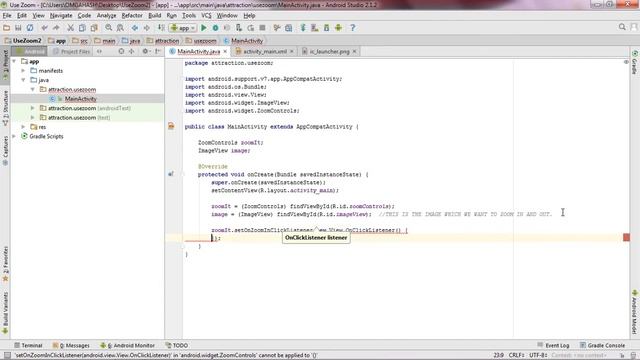Click the Open folder toolbar icon

pyautogui.click(x=7, y=28)
